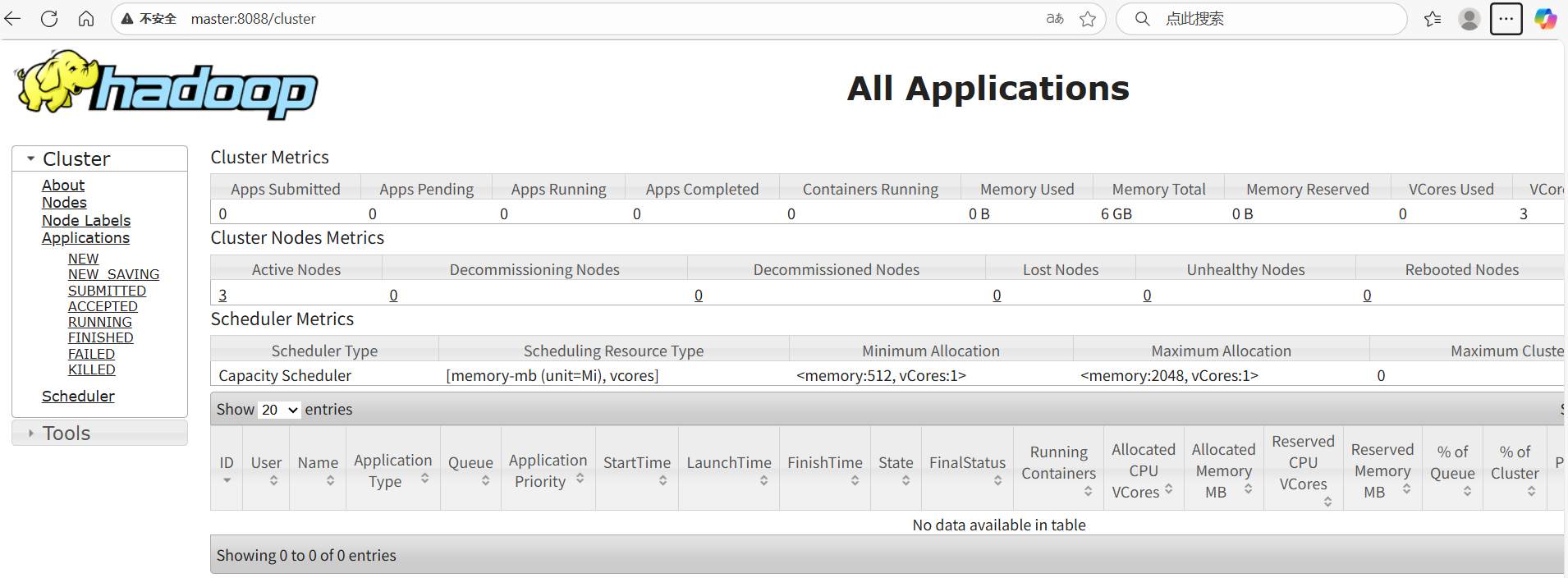Sort applications by LaunchTime column
The width and height of the screenshot is (1568, 578).
coord(729,468)
